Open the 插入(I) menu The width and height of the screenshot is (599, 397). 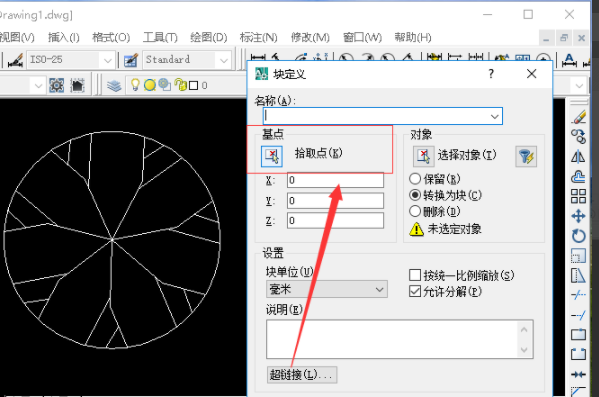point(63,37)
